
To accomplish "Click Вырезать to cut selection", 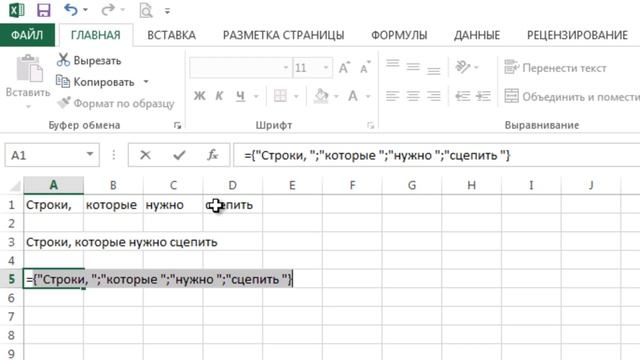I will (x=89, y=60).
